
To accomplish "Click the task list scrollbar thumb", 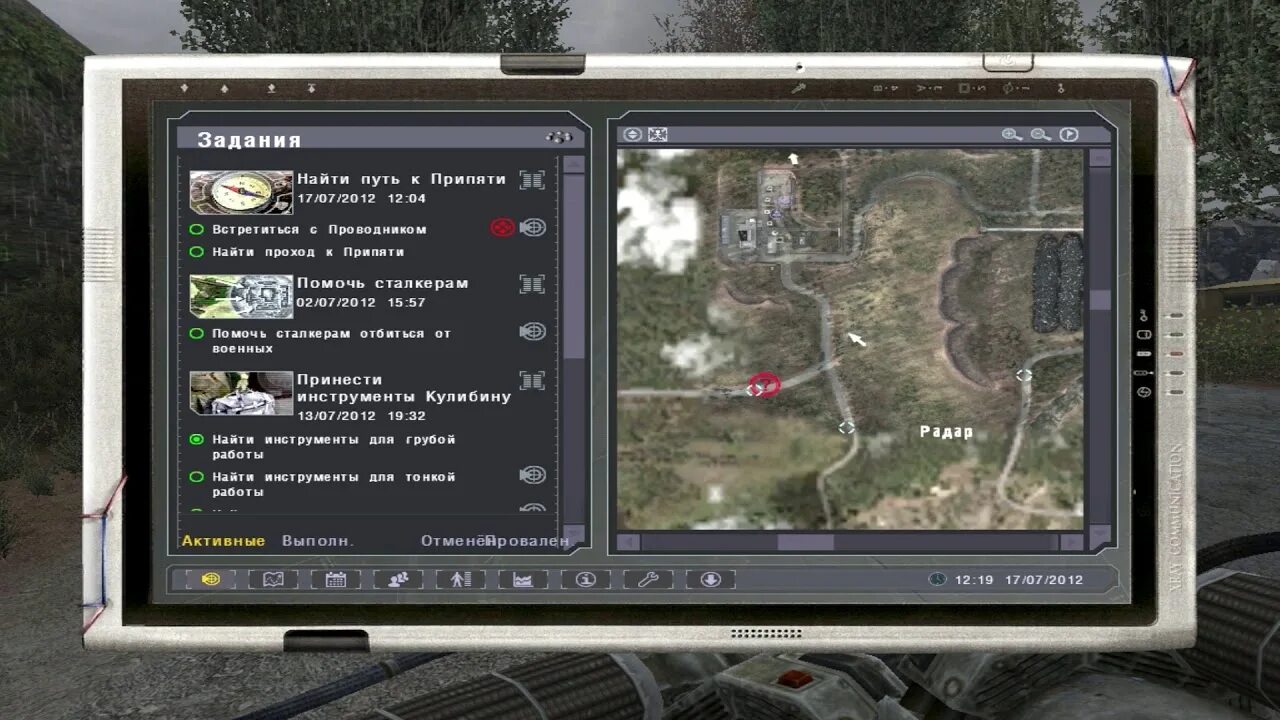I will click(573, 266).
